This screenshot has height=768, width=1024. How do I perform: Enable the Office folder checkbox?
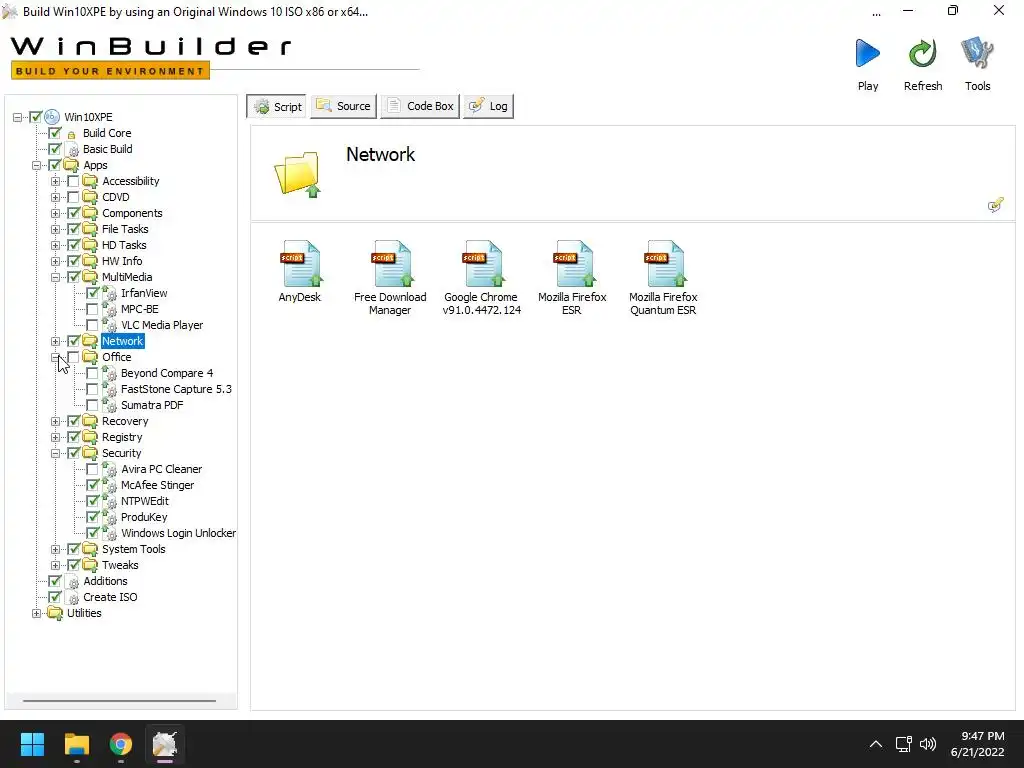tap(73, 357)
